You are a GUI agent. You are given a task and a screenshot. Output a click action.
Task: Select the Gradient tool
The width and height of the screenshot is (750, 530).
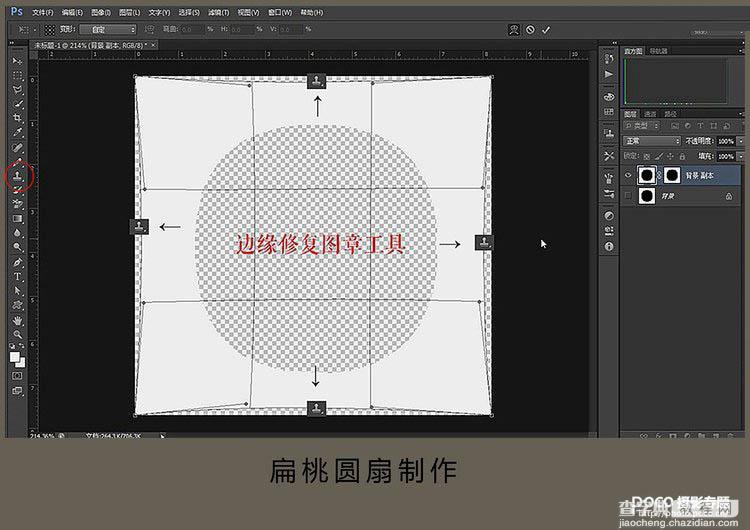pos(17,219)
